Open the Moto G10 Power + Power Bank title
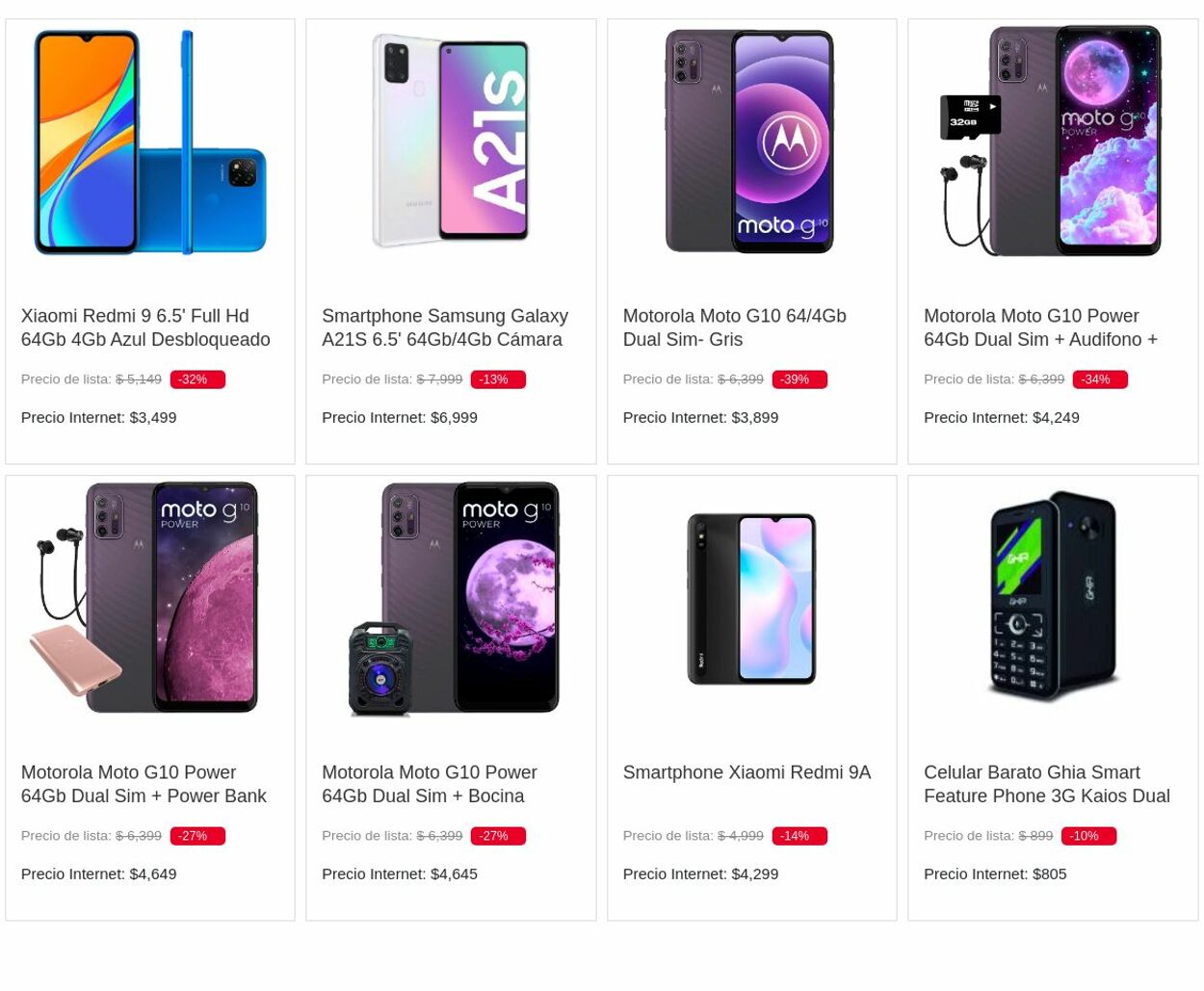 pyautogui.click(x=144, y=784)
